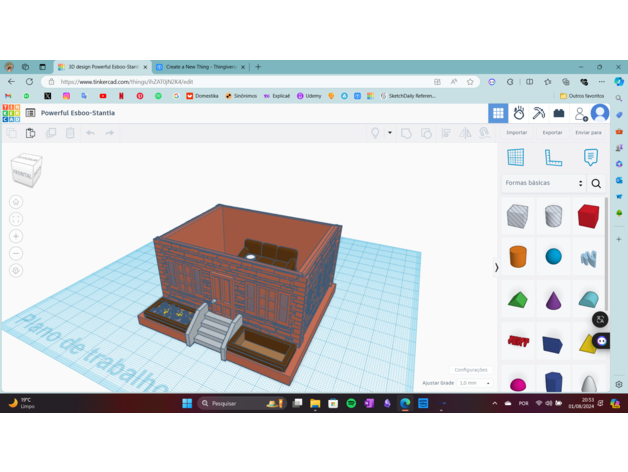
Task: Click the Tinkercad logo
Action: coord(11,113)
